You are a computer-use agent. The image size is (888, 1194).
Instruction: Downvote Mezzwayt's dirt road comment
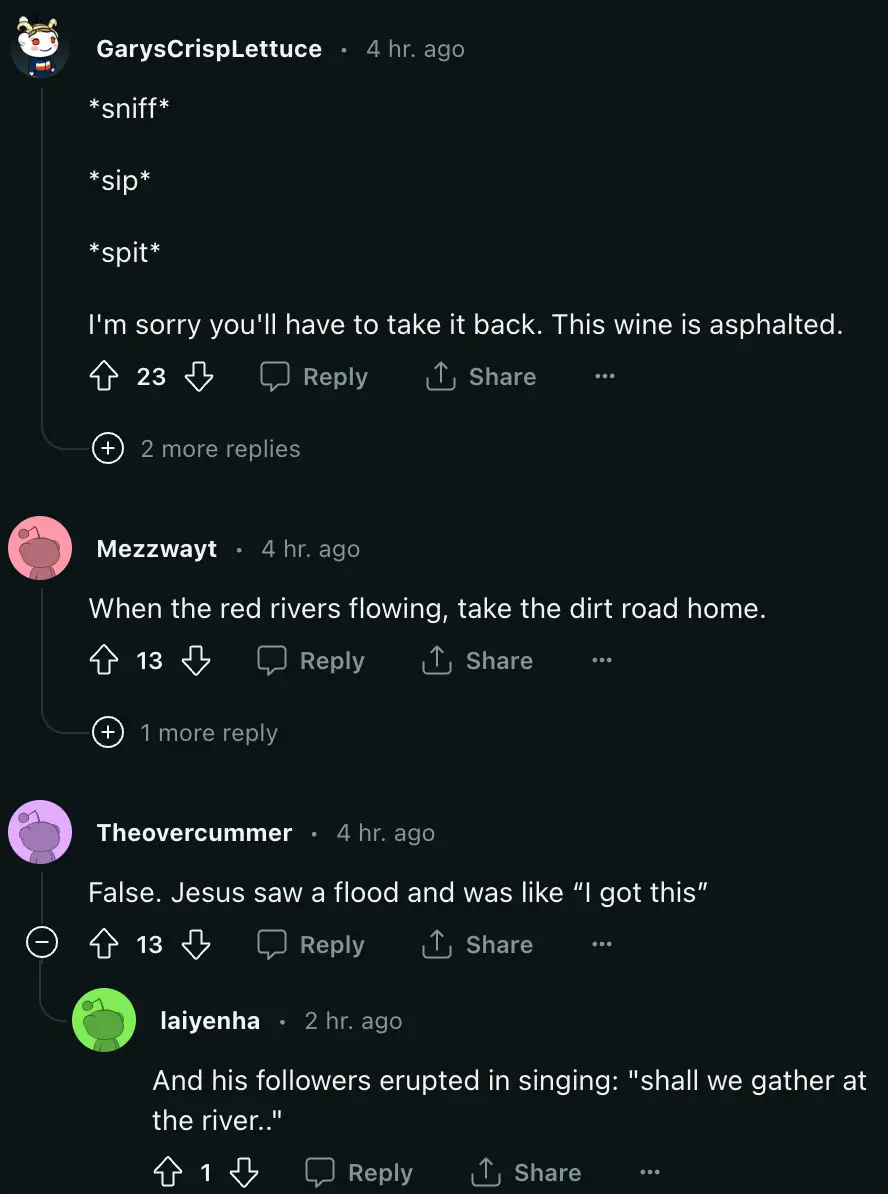[x=196, y=660]
